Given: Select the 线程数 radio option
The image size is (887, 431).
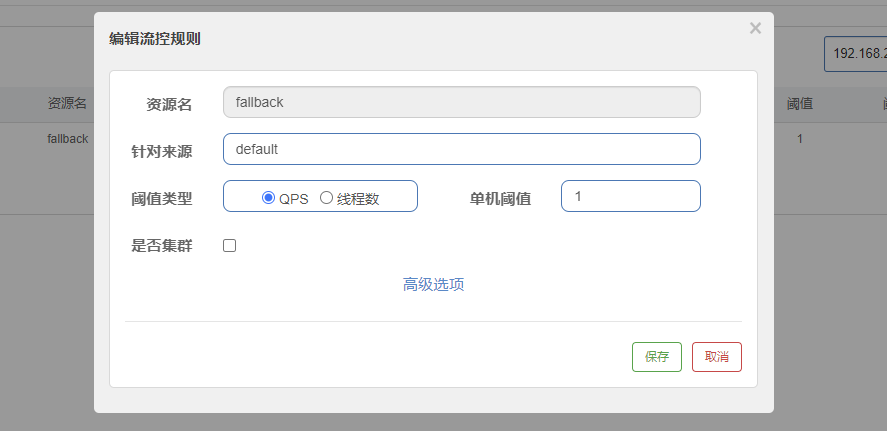Looking at the screenshot, I should click(326, 198).
